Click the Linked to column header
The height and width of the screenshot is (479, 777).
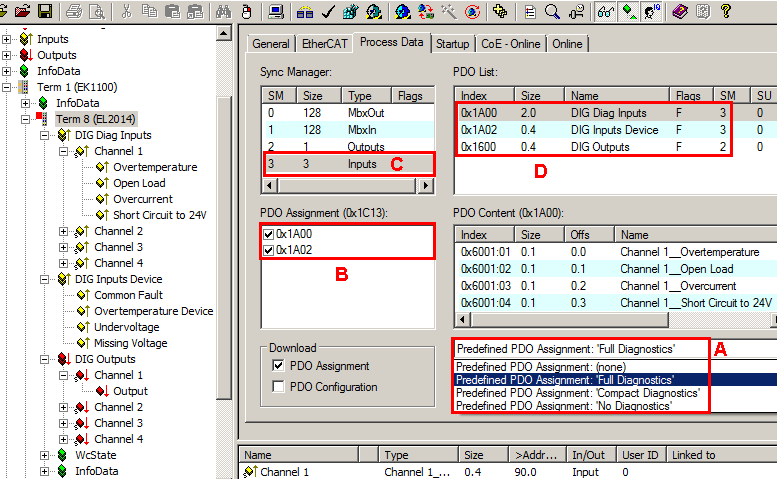[x=722, y=455]
